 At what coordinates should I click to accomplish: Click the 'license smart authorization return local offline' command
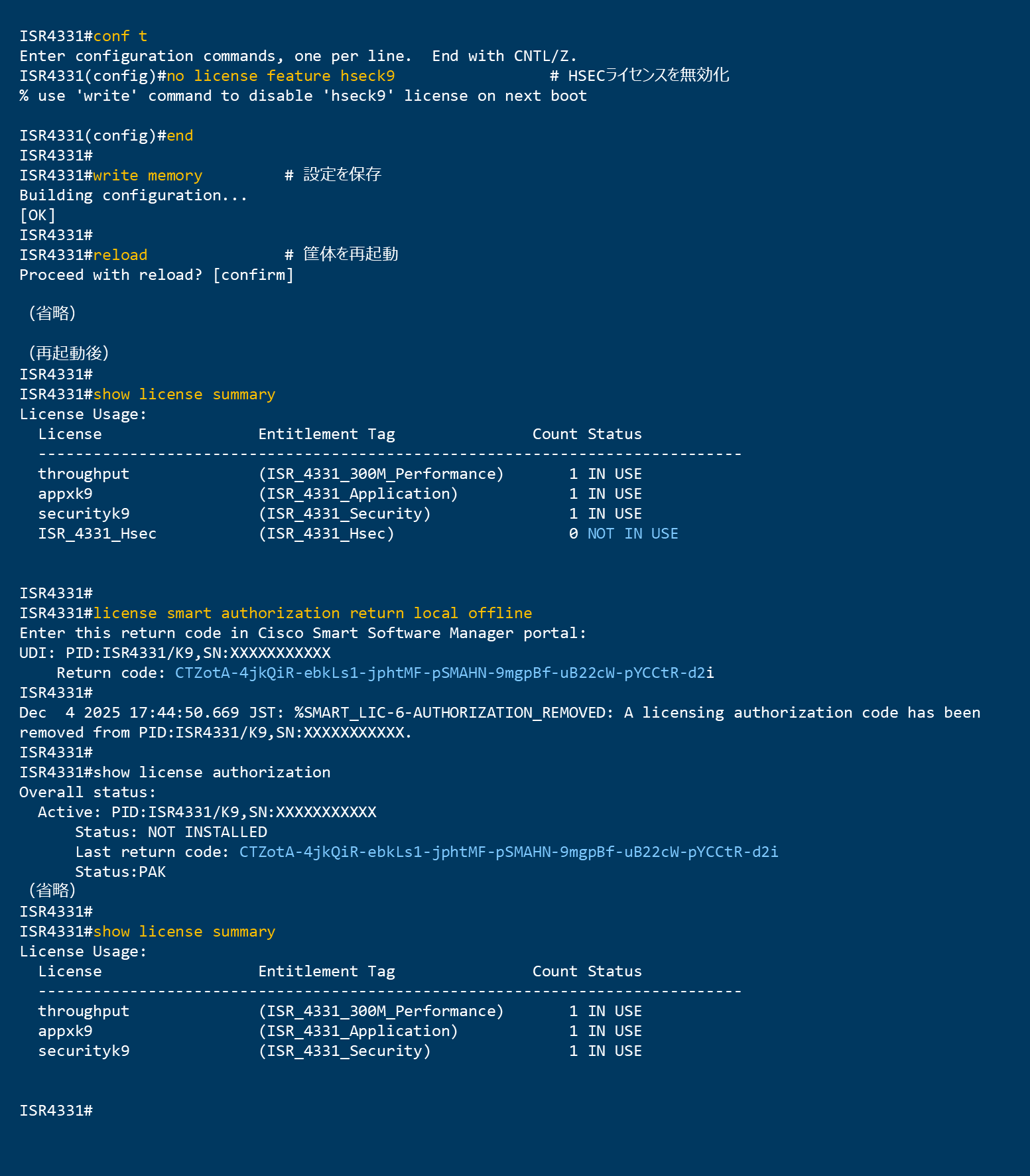click(x=312, y=614)
